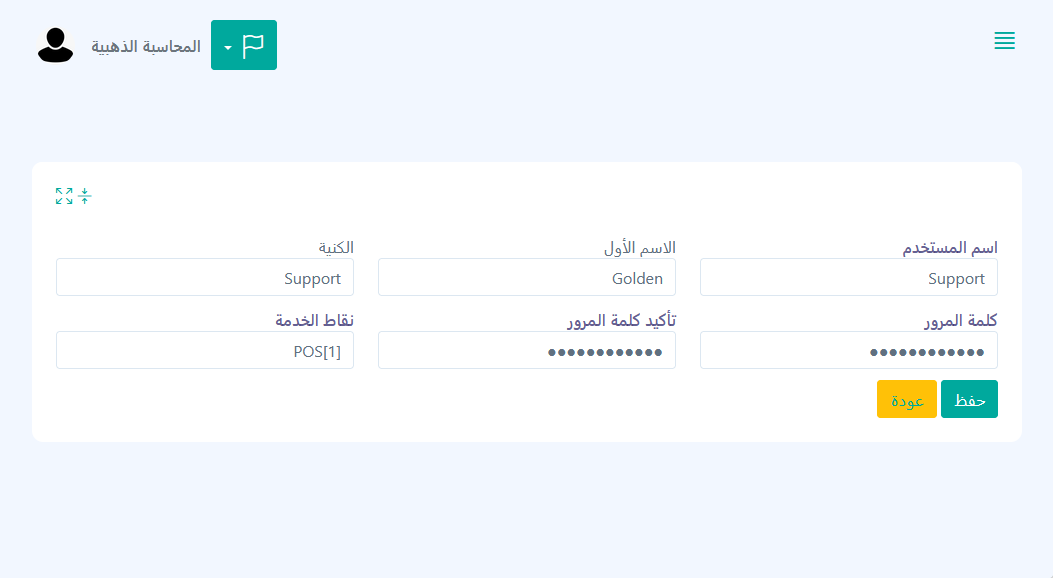Image resolution: width=1053 pixels, height=578 pixels.
Task: Click the الكنية label text
Action: (334, 248)
